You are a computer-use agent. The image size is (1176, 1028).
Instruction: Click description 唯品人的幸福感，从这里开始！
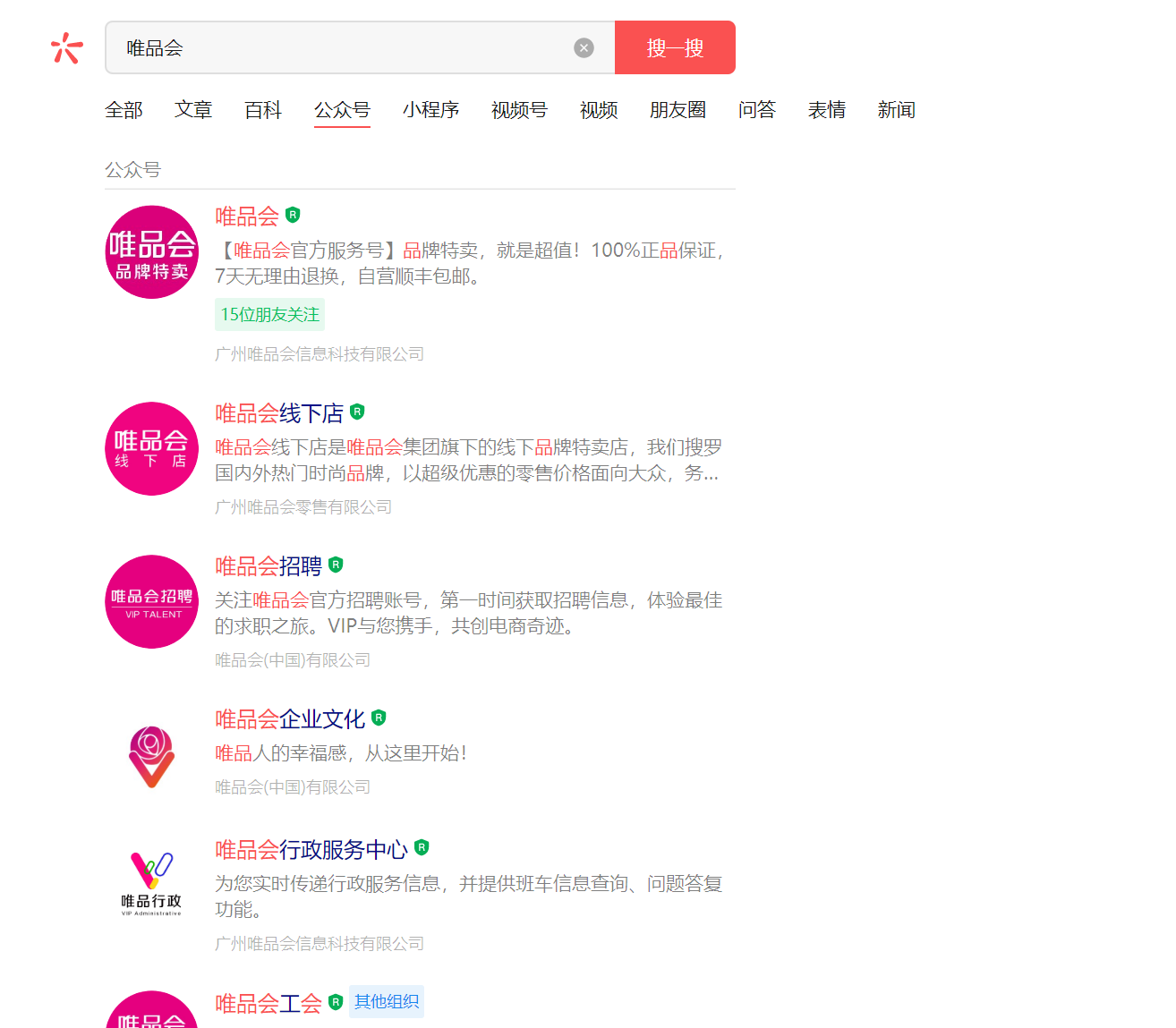[x=341, y=753]
